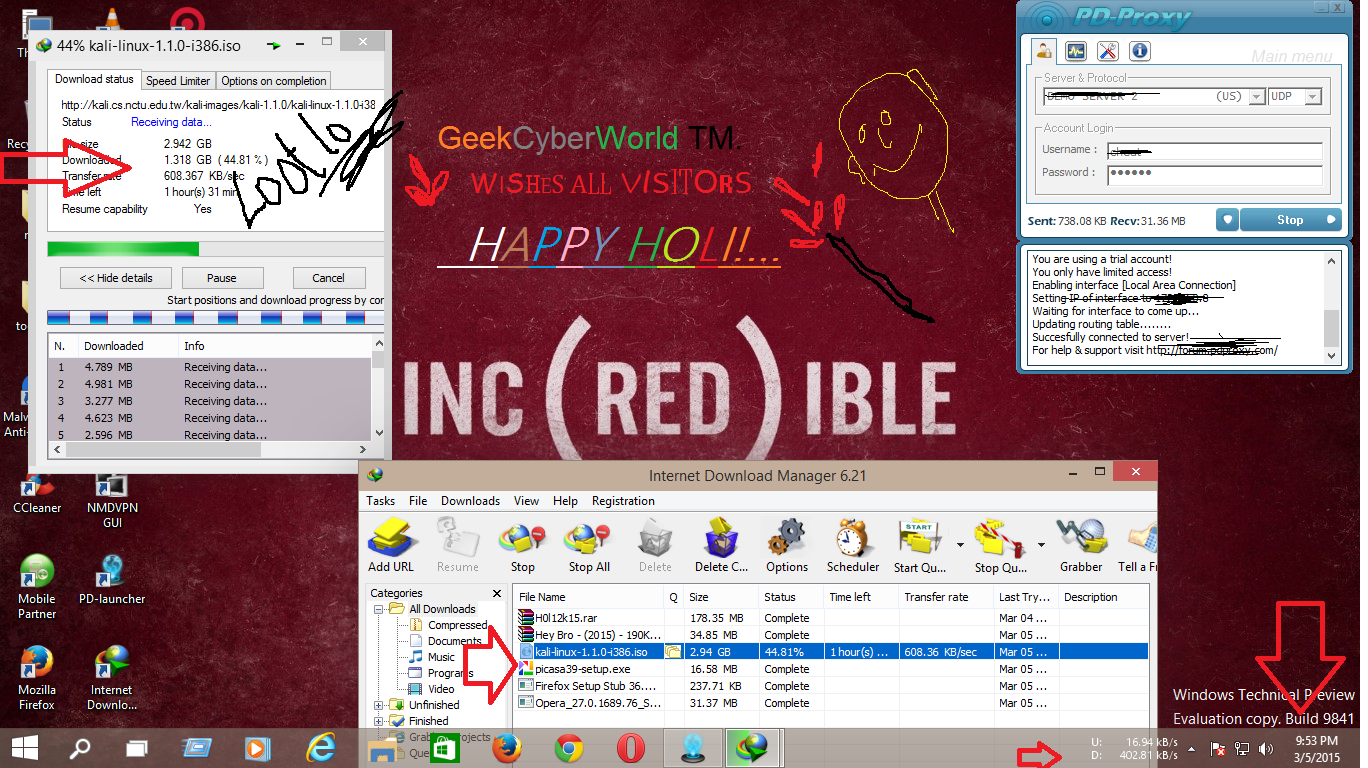Click Username field in PD-Proxy
The image size is (1368, 768).
pyautogui.click(x=1214, y=151)
